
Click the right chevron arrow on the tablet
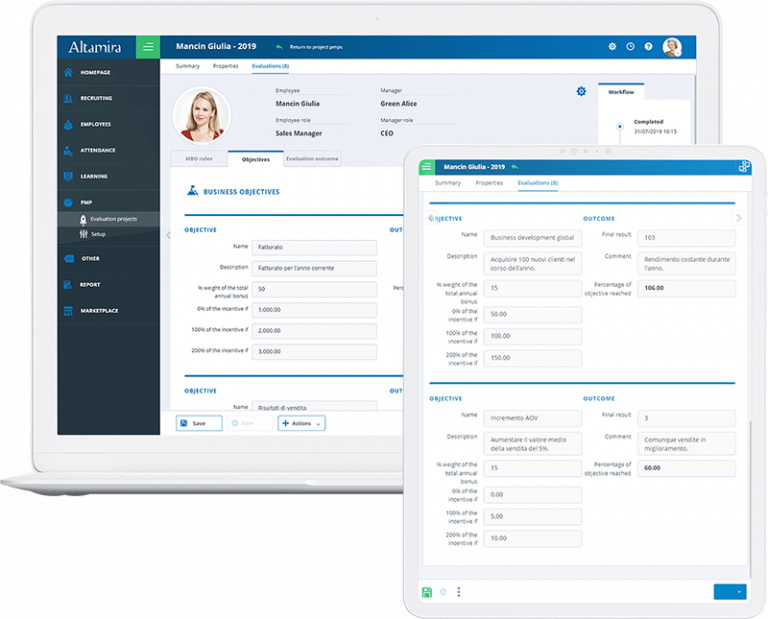pos(739,217)
